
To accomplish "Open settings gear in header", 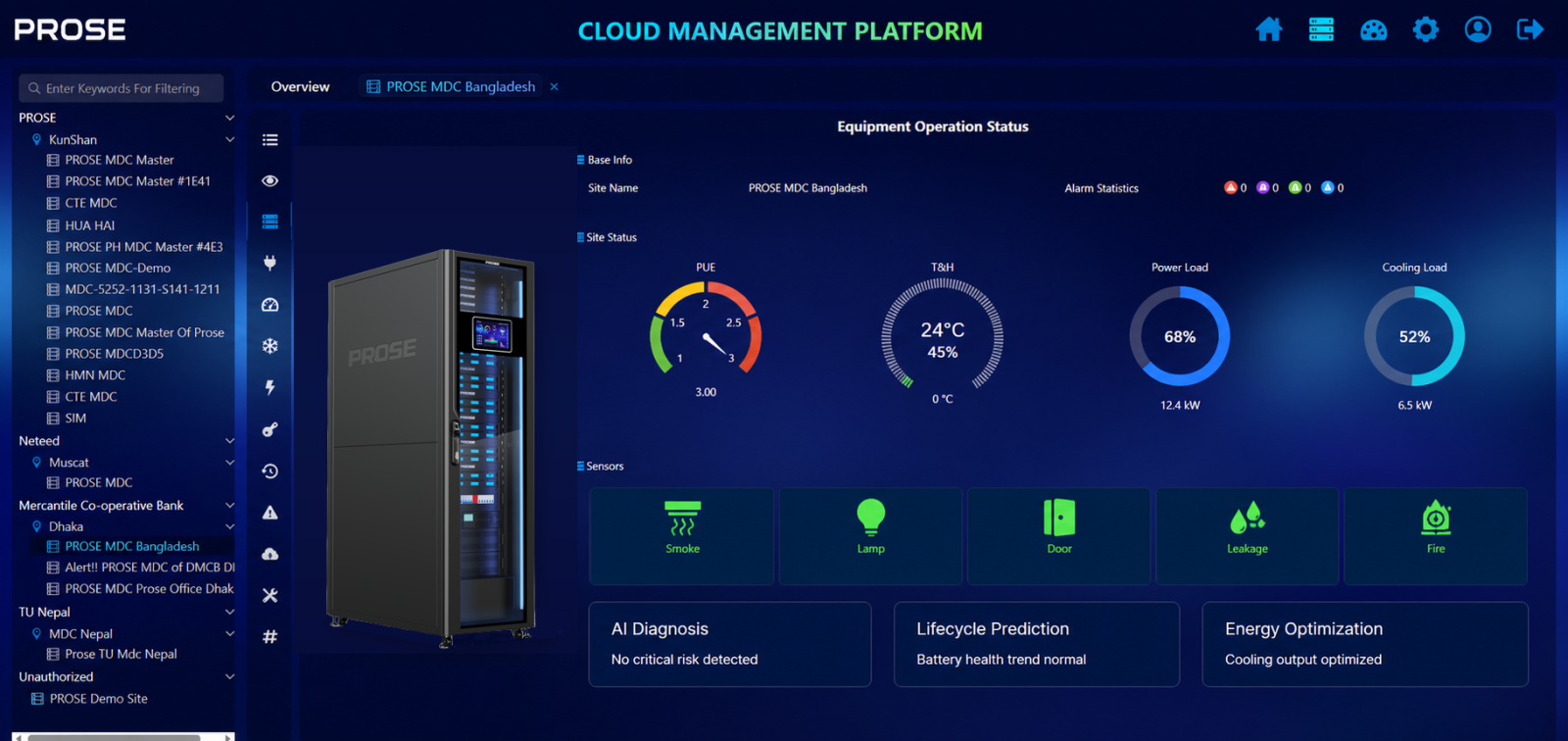I will [x=1426, y=29].
